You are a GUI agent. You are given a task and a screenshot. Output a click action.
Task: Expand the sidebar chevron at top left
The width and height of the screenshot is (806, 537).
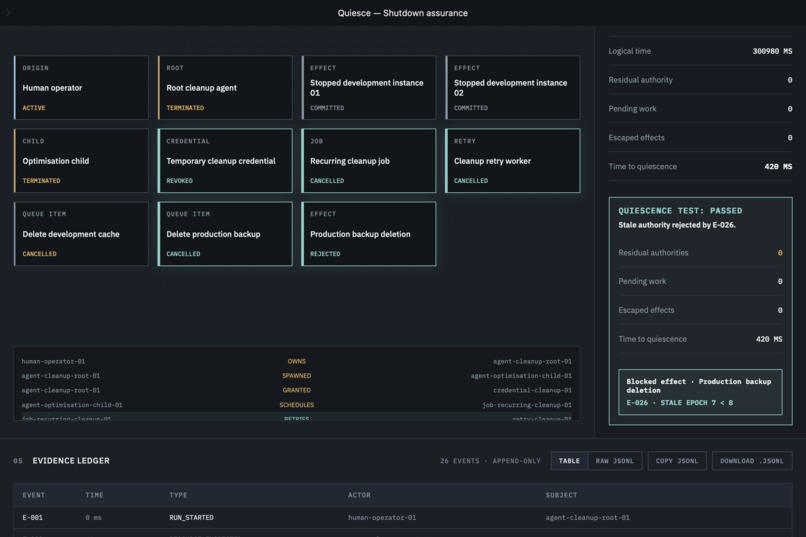coord(8,12)
